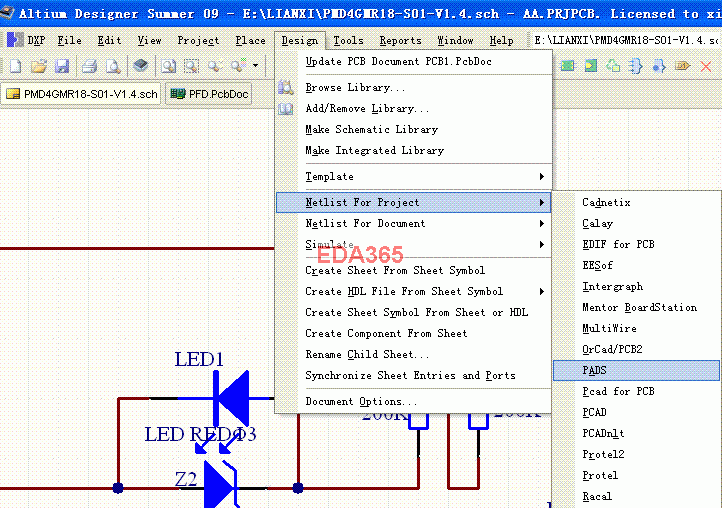Screen dimensions: 722x508
Task: Click the magnifier with colored grid icon
Action: point(239,66)
